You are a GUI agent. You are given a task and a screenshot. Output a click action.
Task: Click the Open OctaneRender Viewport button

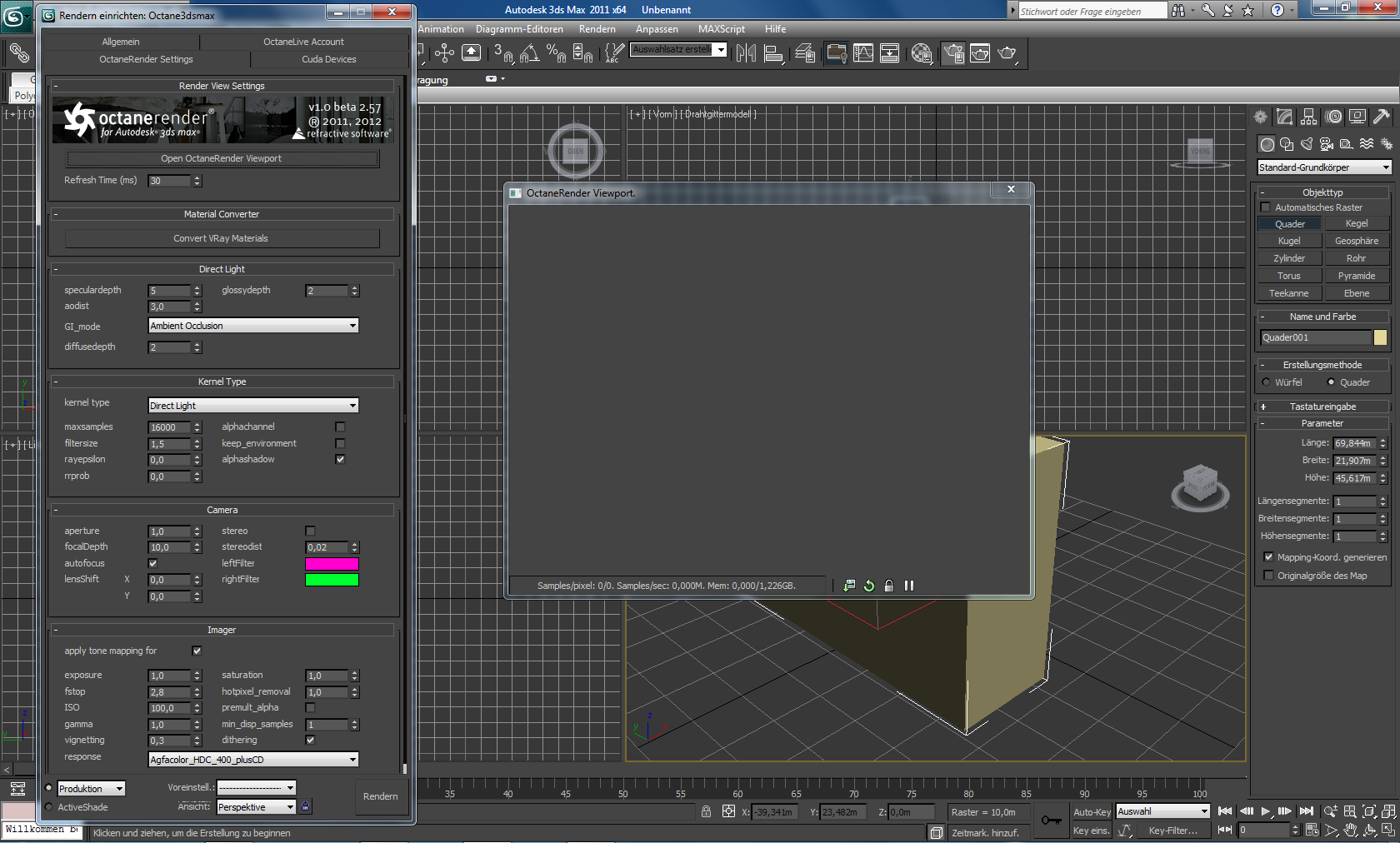[x=222, y=158]
